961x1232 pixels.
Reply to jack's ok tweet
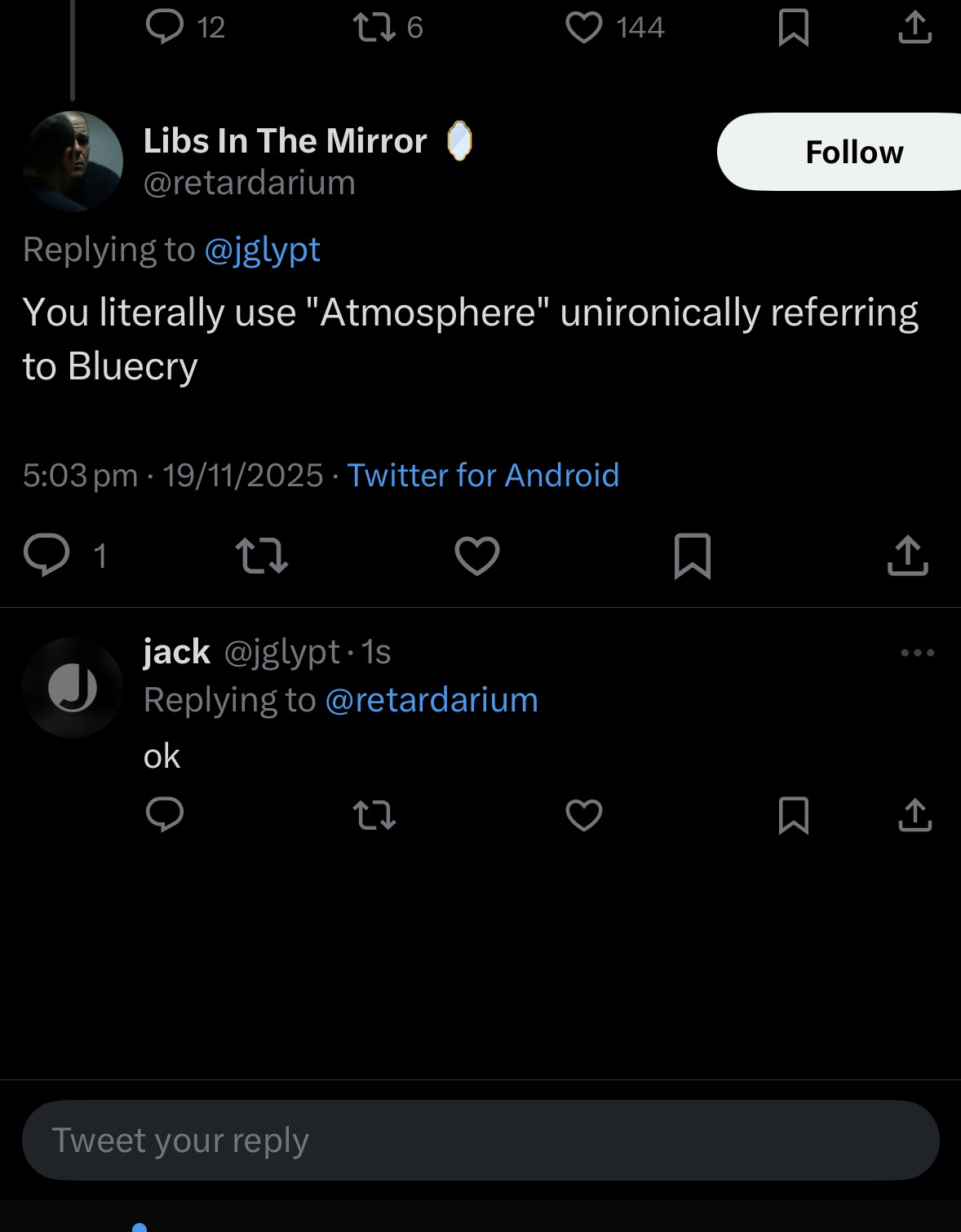[165, 814]
